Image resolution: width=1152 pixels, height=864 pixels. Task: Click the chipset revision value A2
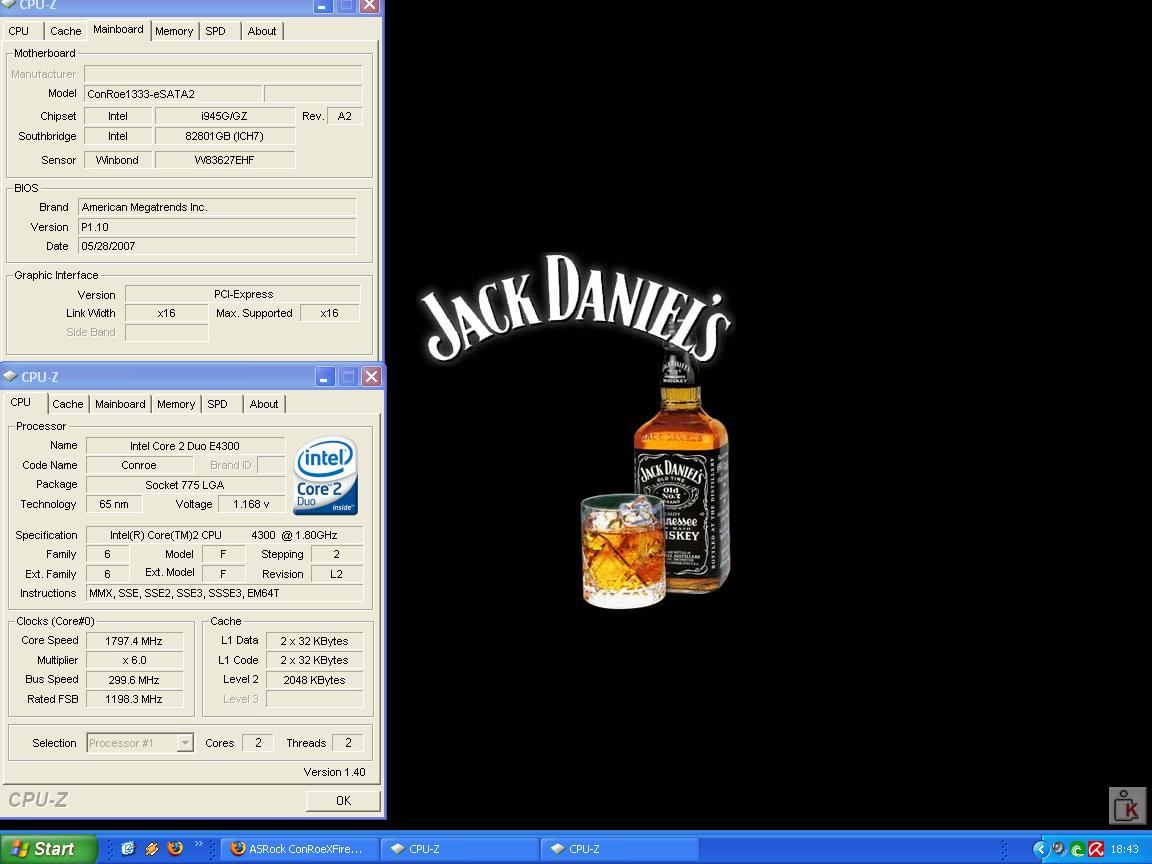click(345, 116)
